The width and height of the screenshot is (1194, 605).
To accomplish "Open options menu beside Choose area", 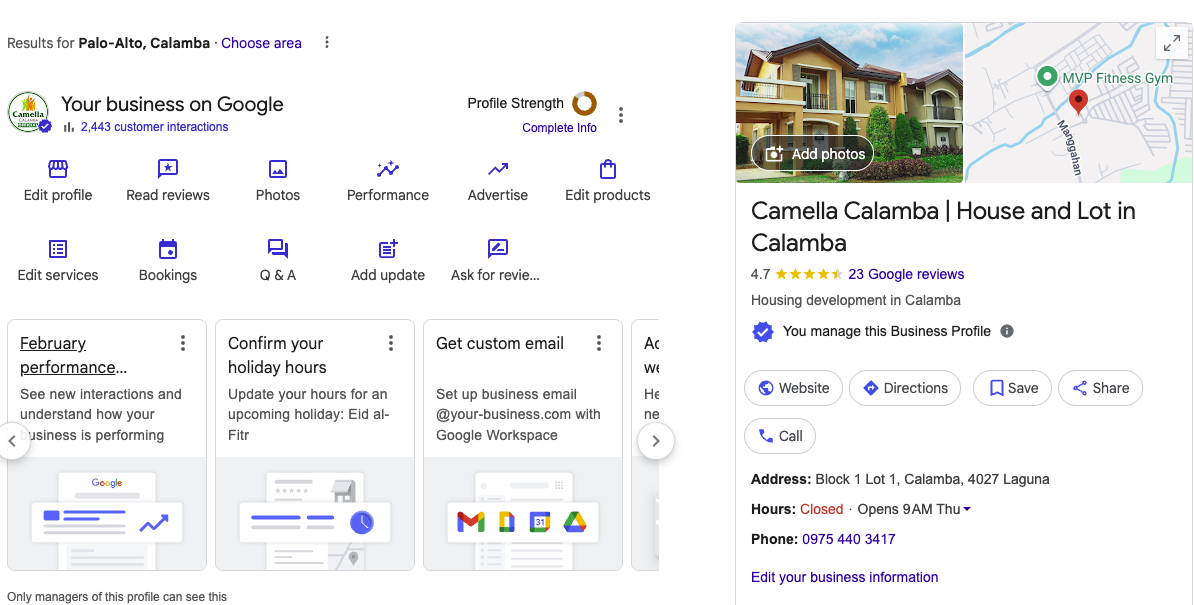I will coord(326,43).
